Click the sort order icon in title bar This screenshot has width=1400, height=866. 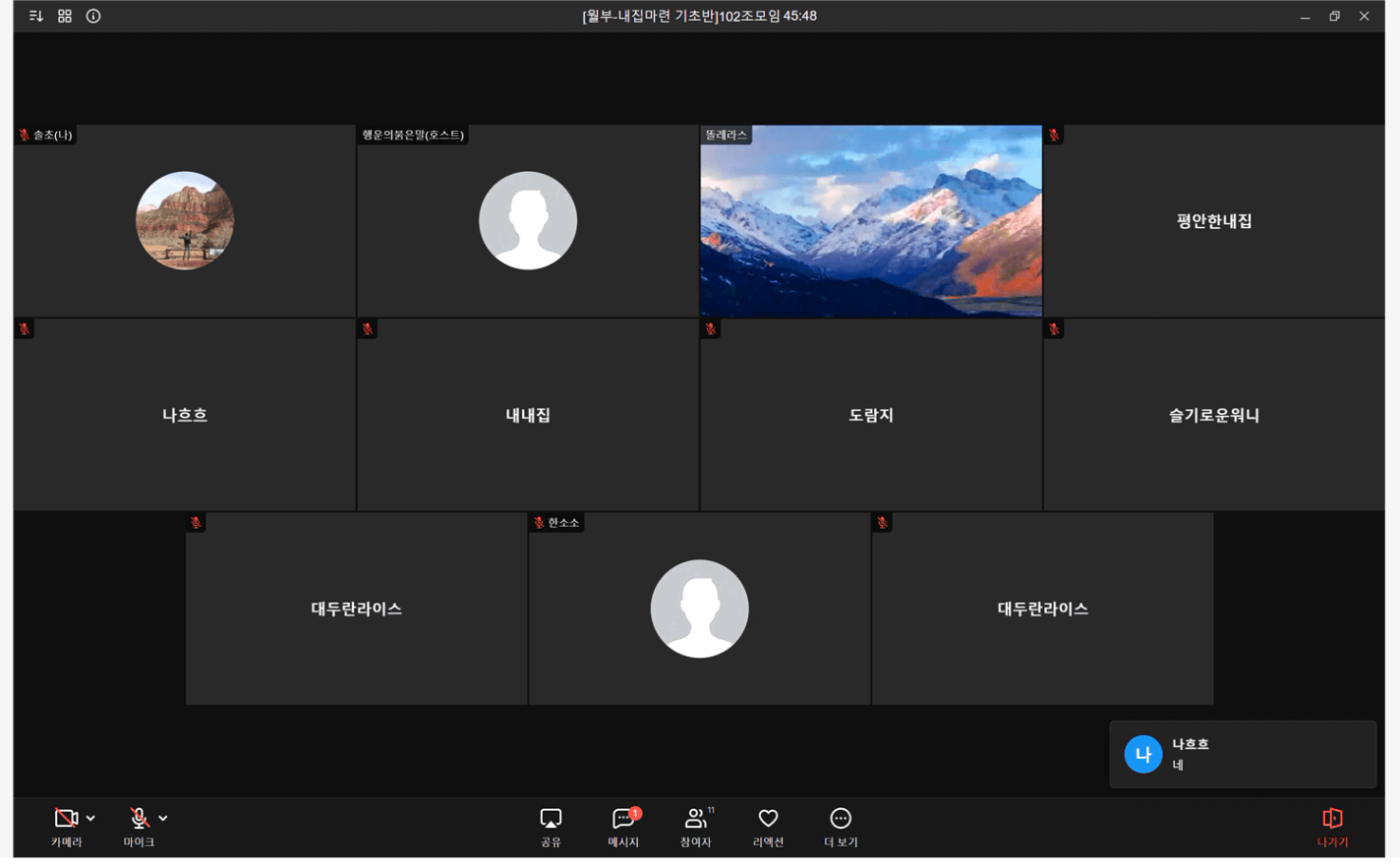pos(36,16)
